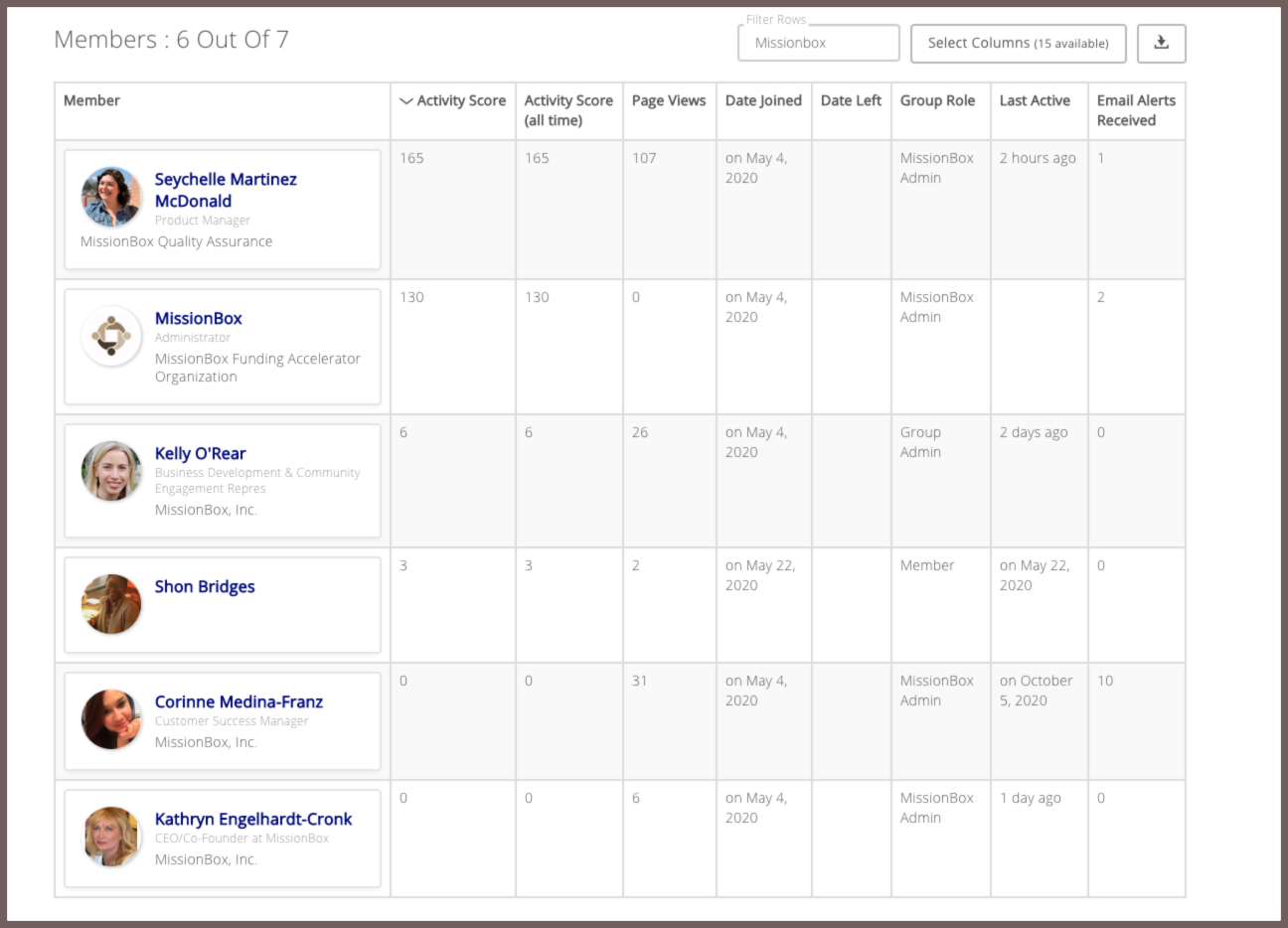Click the MissionBox organization logo avatar
1288x928 pixels.
click(x=111, y=336)
